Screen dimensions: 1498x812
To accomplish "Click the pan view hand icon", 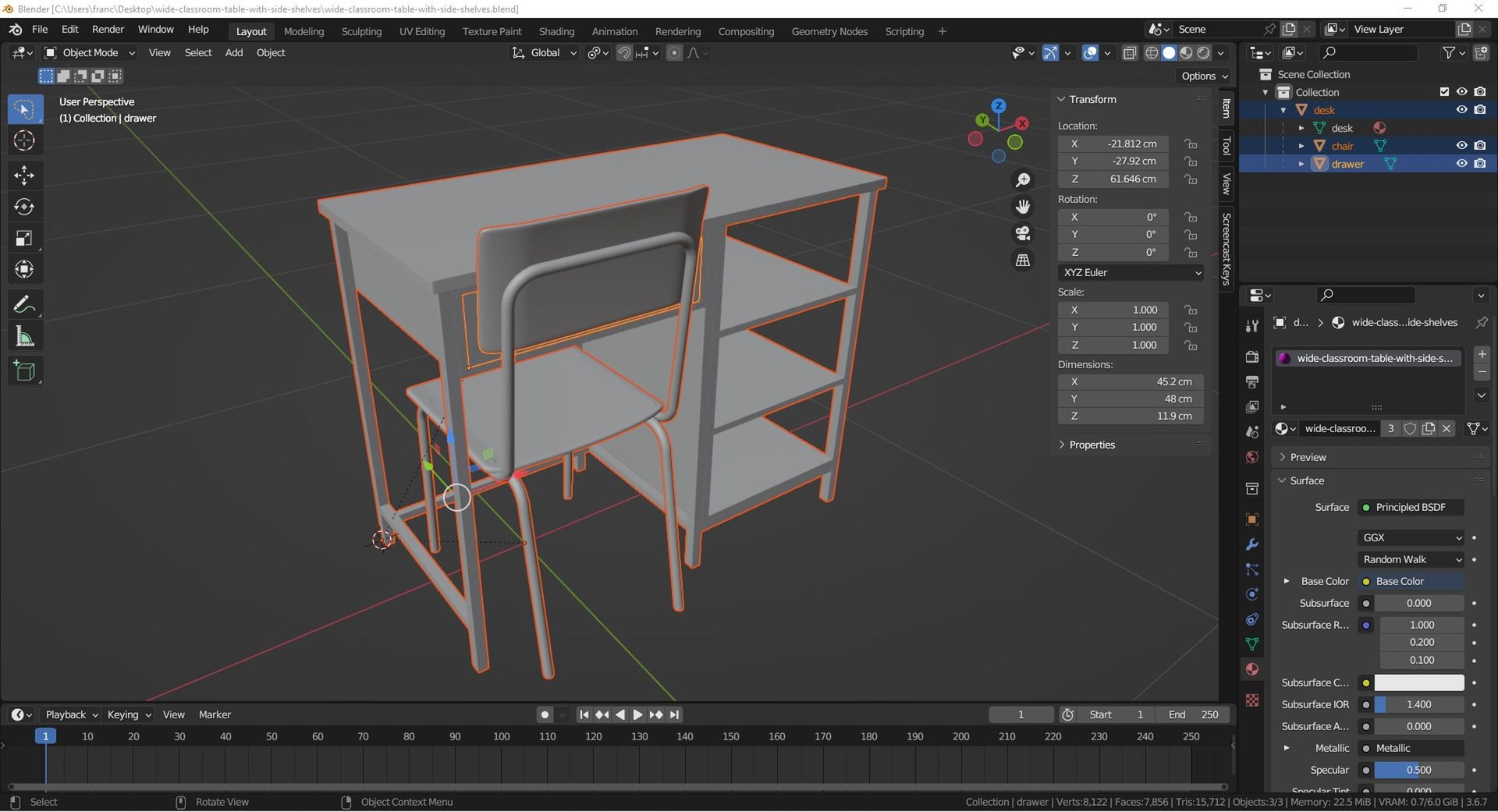I will (1022, 207).
